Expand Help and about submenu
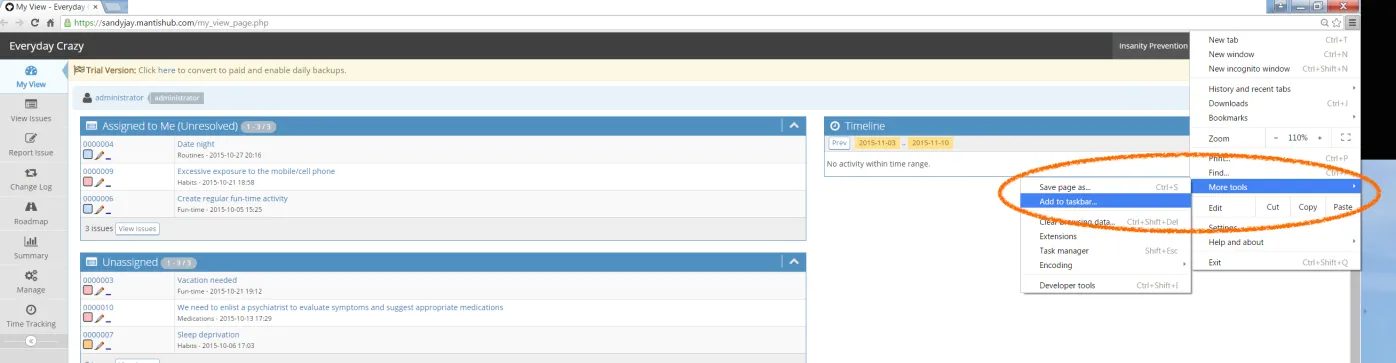Viewport: 1396px width, 363px height. [1276, 242]
